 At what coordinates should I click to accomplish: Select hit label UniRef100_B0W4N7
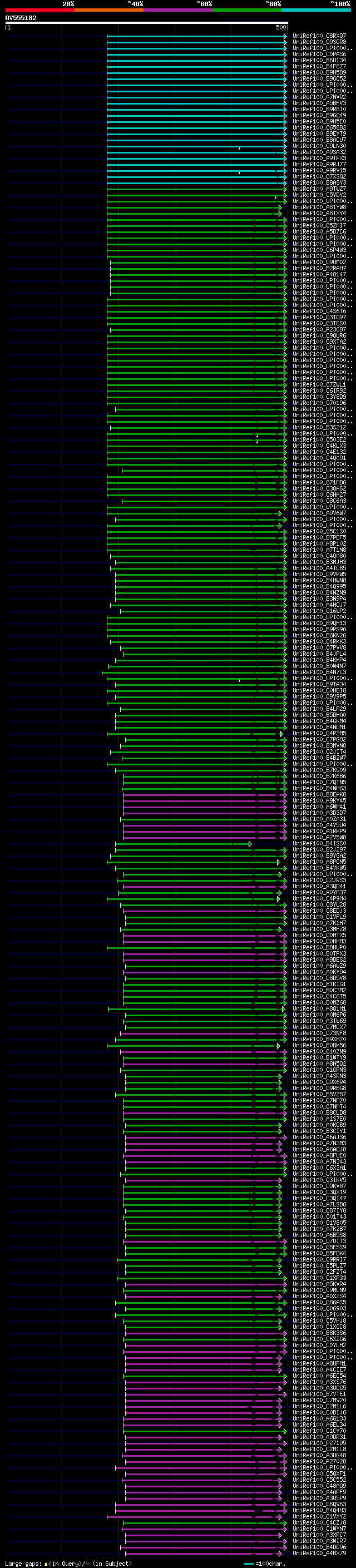tap(319, 666)
